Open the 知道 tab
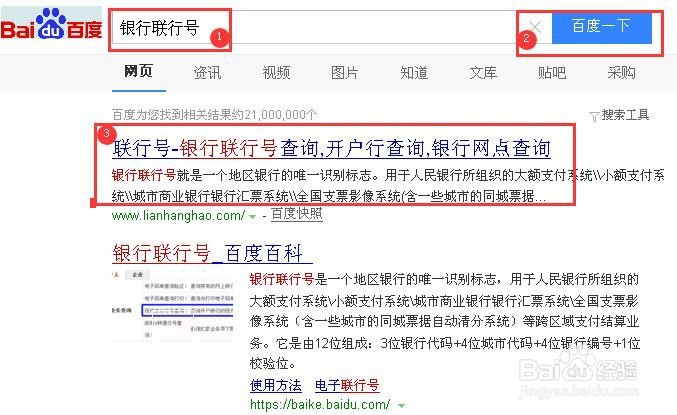Screen dimensions: 677x415 414,73
